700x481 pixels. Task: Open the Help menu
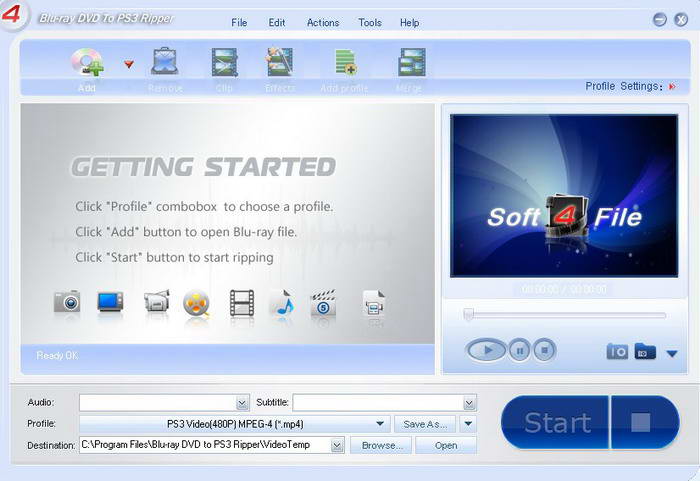409,22
